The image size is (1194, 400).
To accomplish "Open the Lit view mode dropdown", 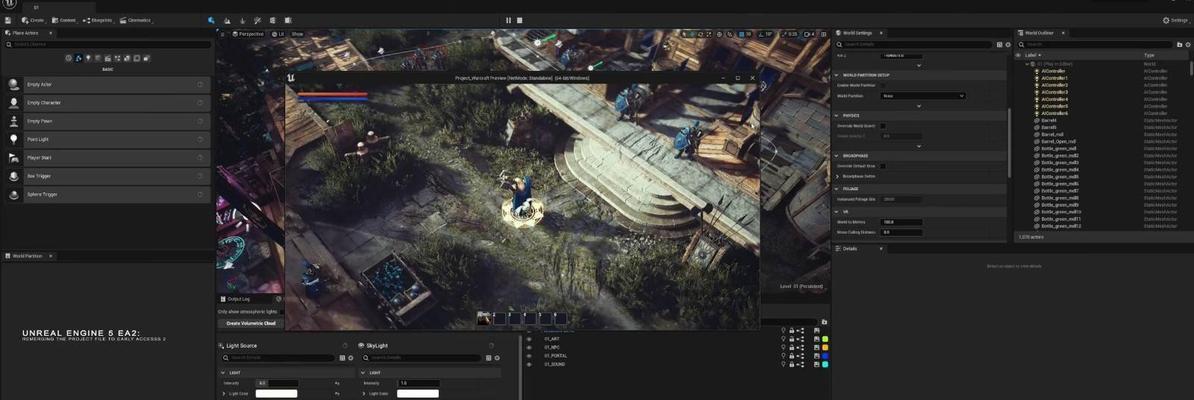I will (278, 34).
